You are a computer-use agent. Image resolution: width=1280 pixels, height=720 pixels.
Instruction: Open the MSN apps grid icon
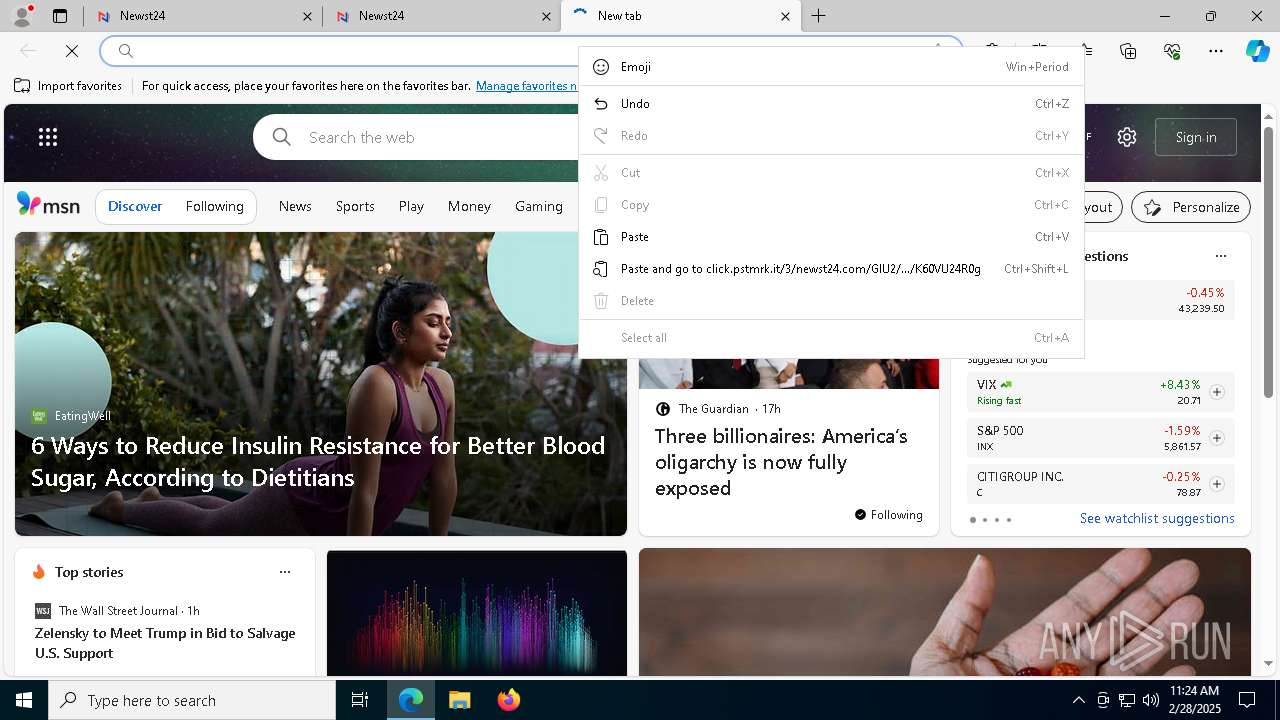48,137
